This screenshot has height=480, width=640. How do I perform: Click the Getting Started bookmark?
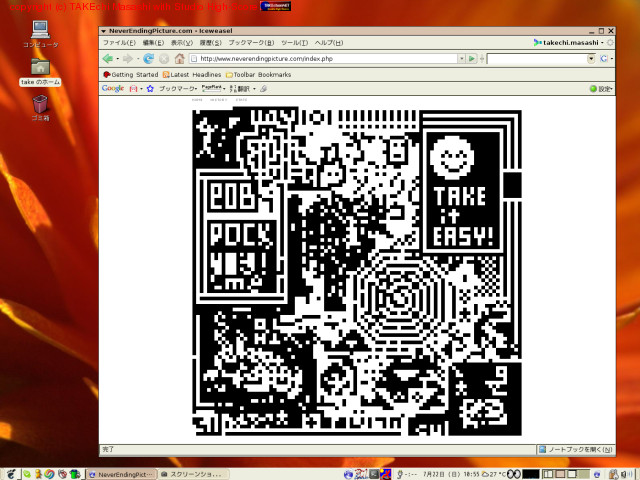click(x=130, y=74)
